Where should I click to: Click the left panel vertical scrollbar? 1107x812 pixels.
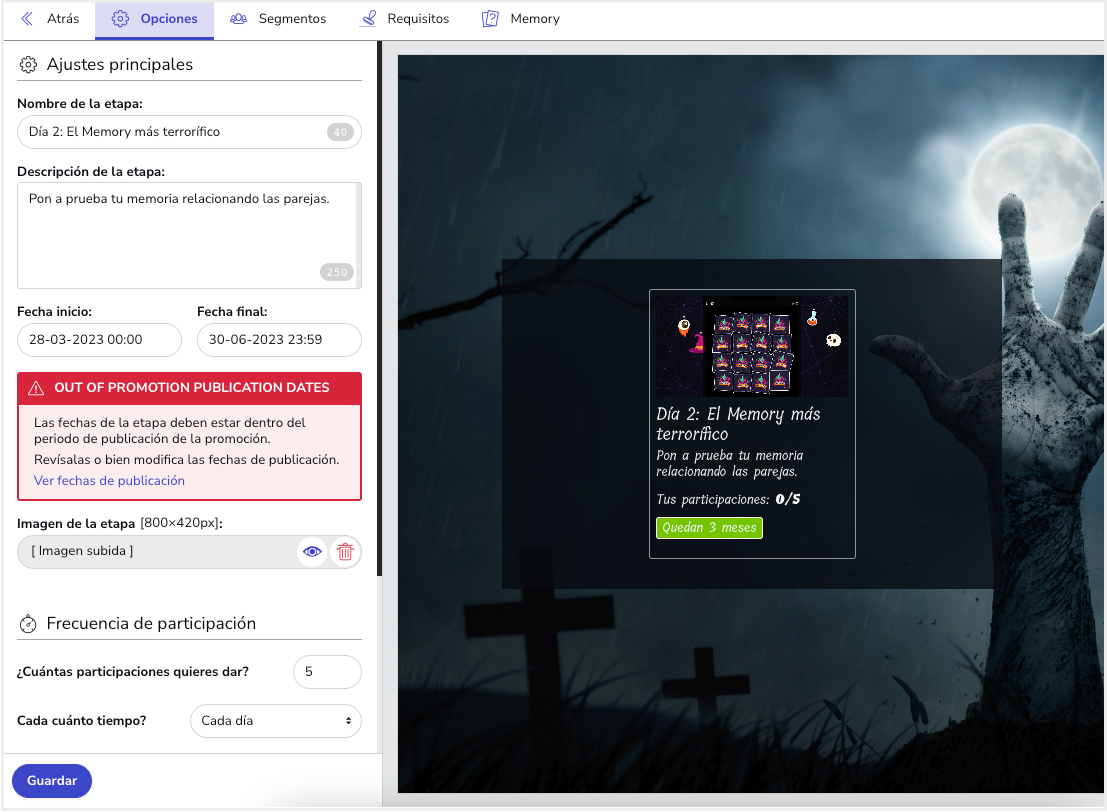(x=379, y=309)
